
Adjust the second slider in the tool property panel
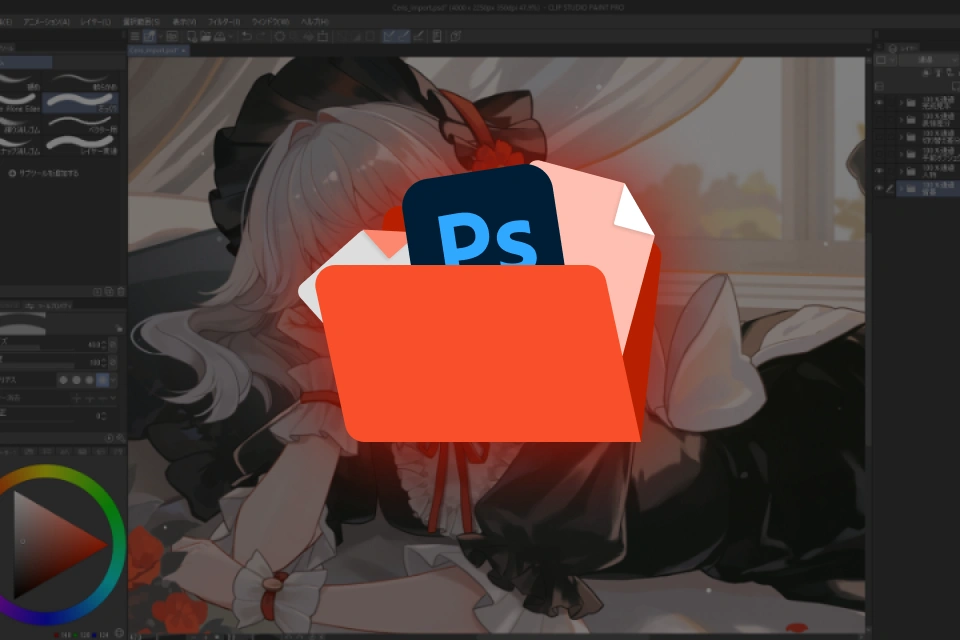37,366
